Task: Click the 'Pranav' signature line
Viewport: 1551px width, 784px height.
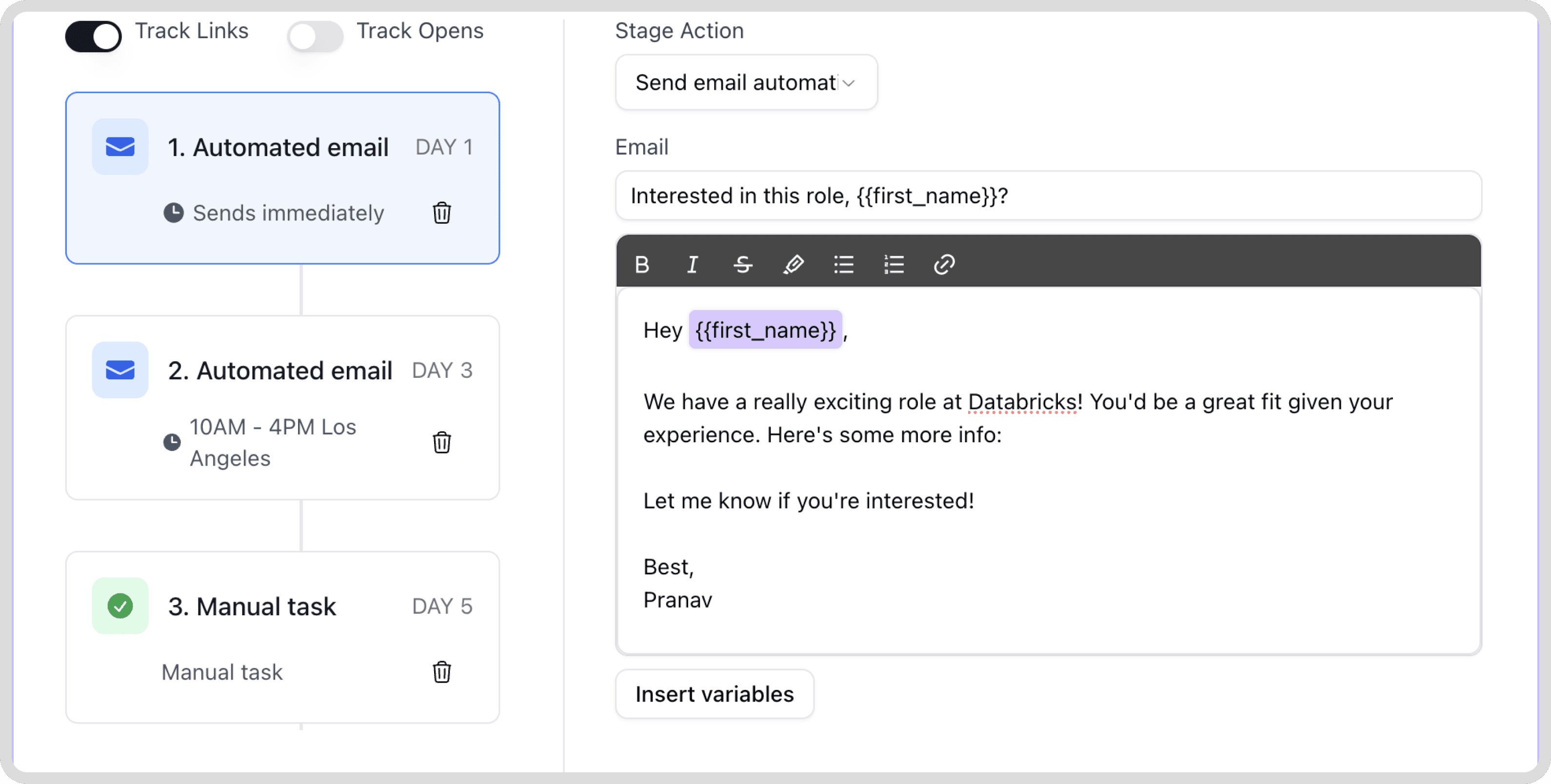Action: pyautogui.click(x=677, y=600)
